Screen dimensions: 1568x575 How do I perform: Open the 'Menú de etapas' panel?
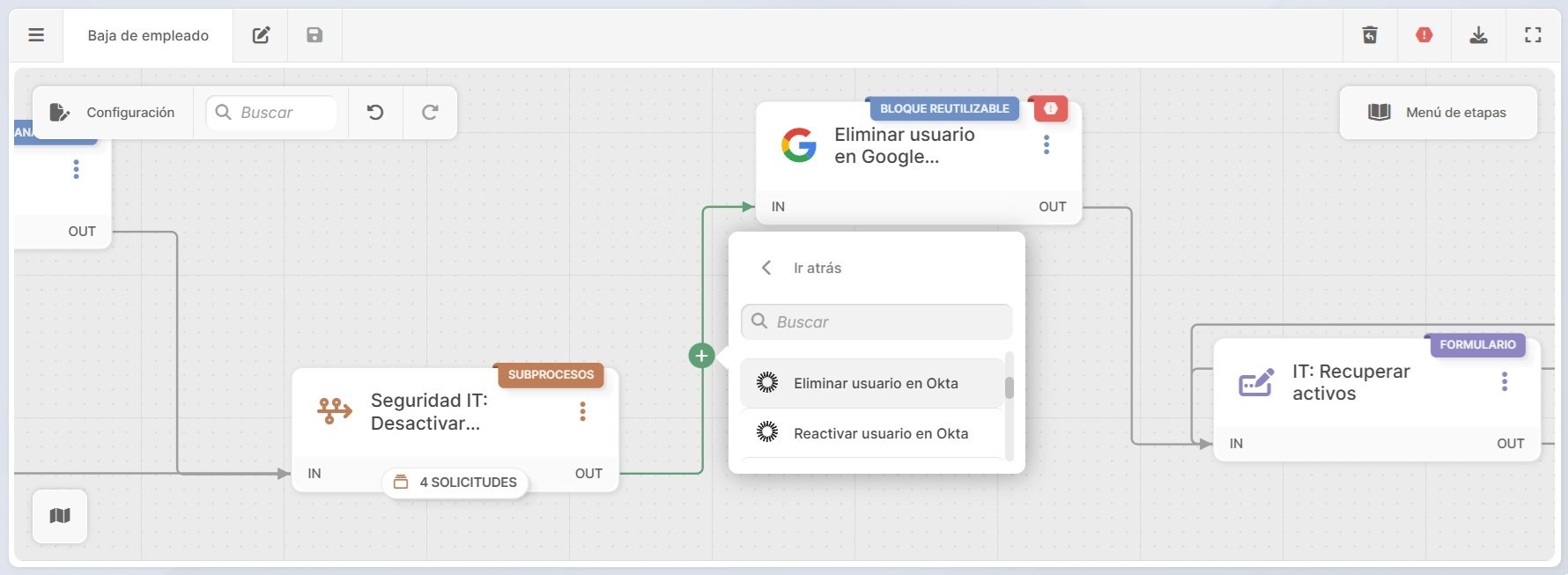coord(1439,113)
